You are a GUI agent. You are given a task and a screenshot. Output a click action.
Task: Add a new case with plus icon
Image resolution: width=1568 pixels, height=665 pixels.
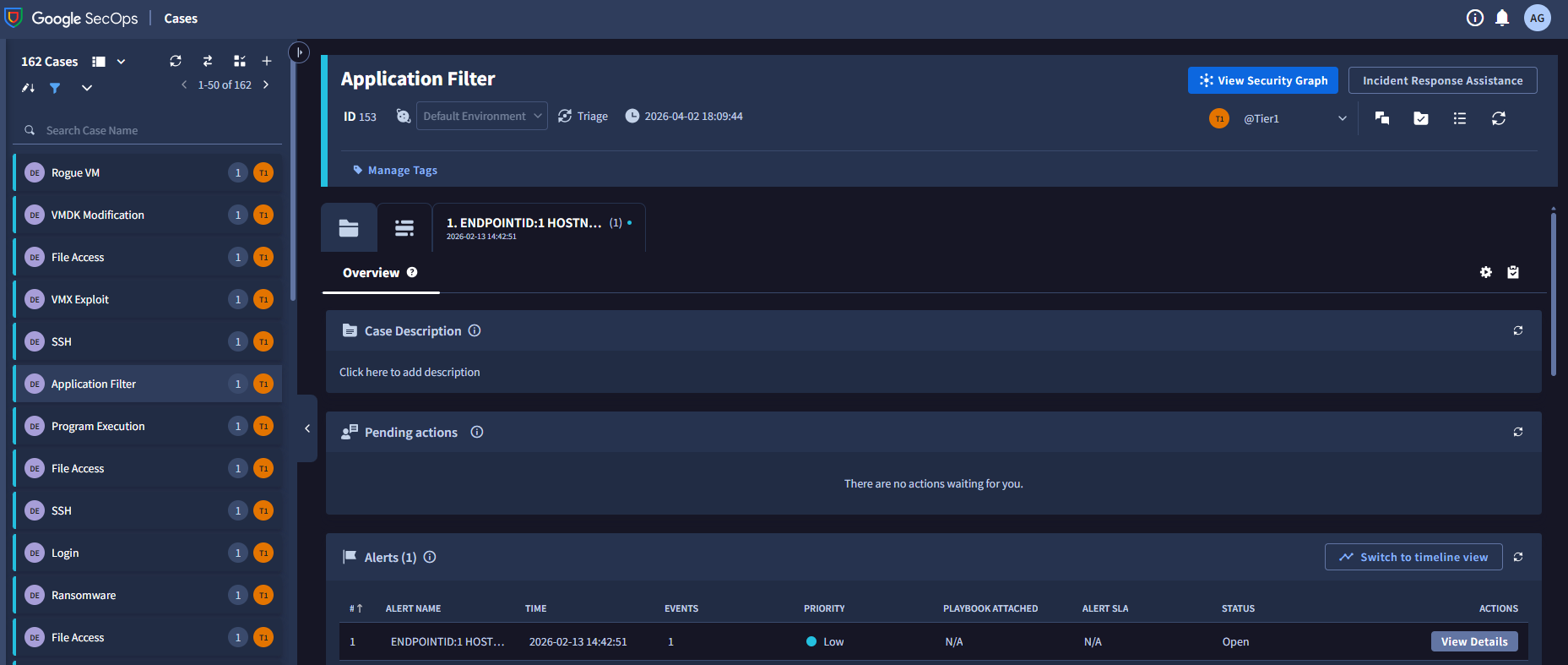[267, 61]
